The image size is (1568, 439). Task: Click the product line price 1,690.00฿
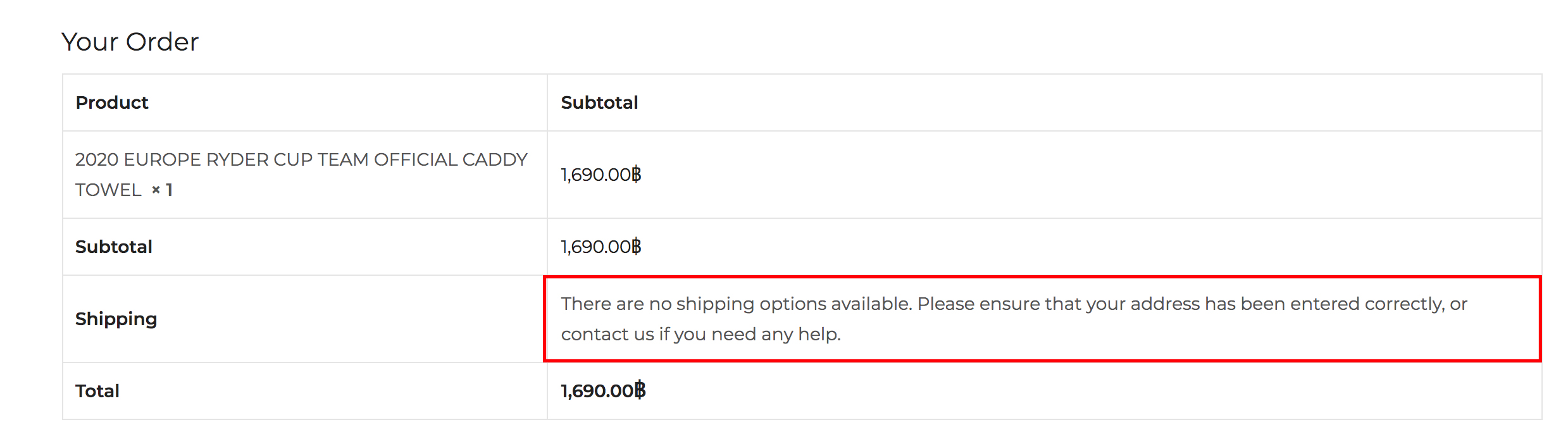pos(601,175)
